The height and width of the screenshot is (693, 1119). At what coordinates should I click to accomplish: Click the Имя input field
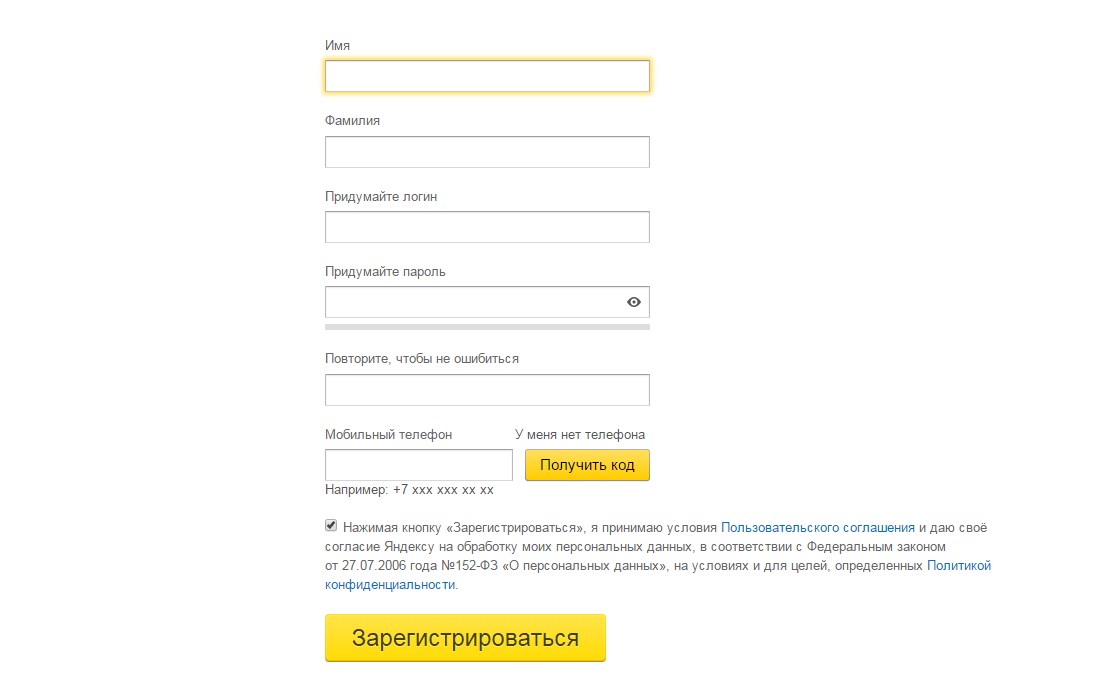[x=487, y=77]
